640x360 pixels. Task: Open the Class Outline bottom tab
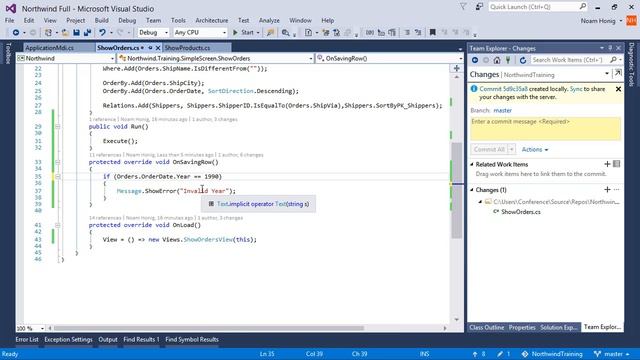point(487,327)
